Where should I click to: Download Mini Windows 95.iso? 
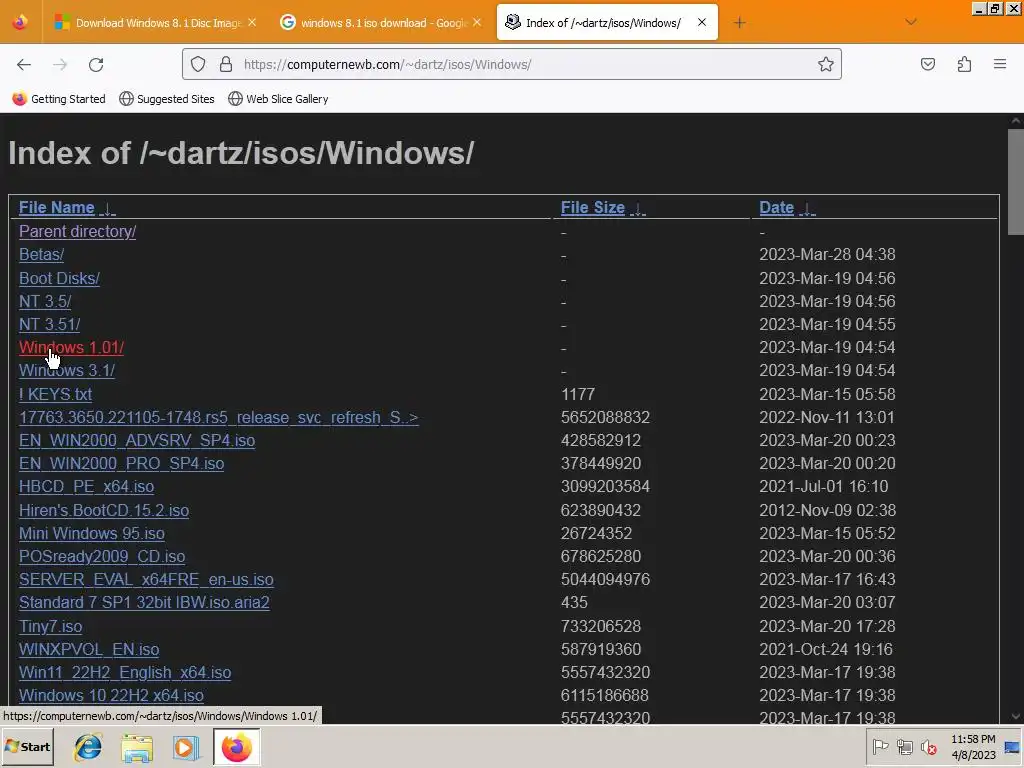[91, 533]
